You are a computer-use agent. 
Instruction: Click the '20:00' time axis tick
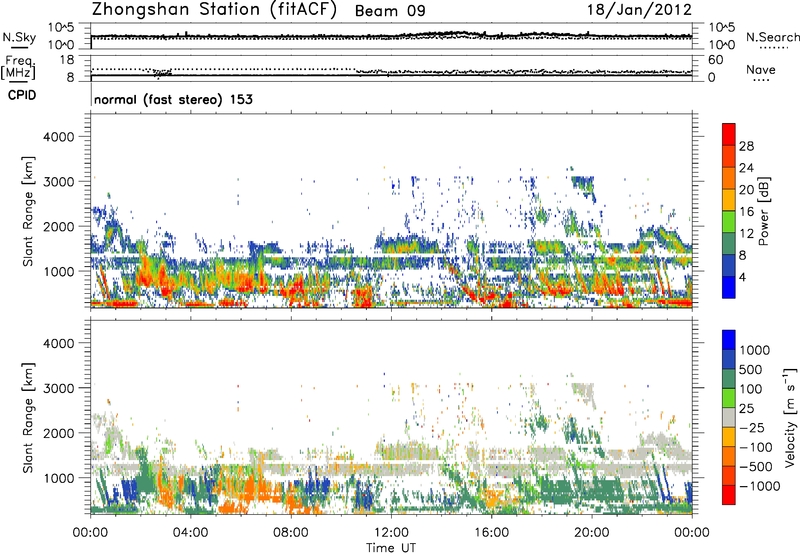(591, 533)
